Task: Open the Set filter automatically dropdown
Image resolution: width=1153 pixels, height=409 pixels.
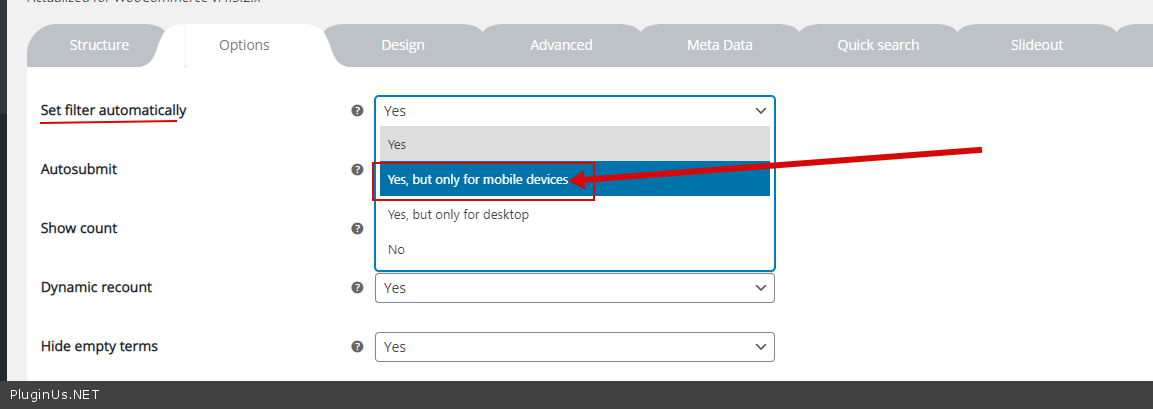Action: click(574, 111)
